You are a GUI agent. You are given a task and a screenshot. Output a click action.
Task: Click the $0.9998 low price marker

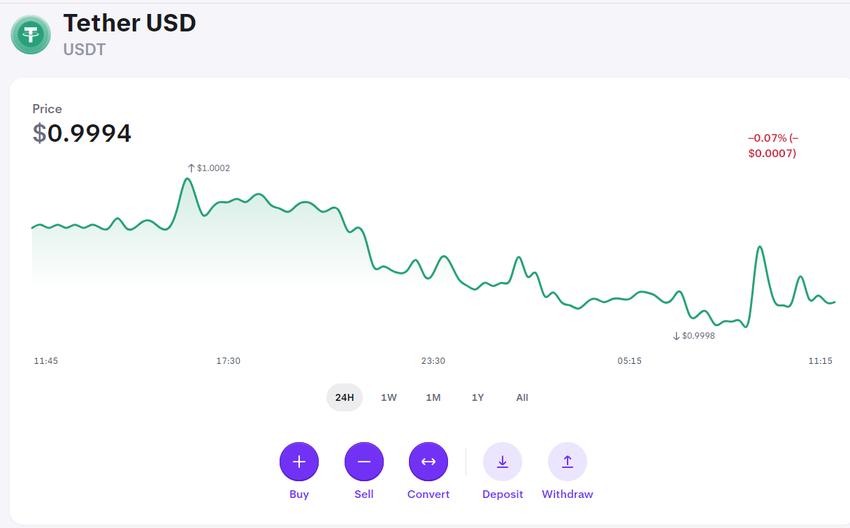[694, 336]
